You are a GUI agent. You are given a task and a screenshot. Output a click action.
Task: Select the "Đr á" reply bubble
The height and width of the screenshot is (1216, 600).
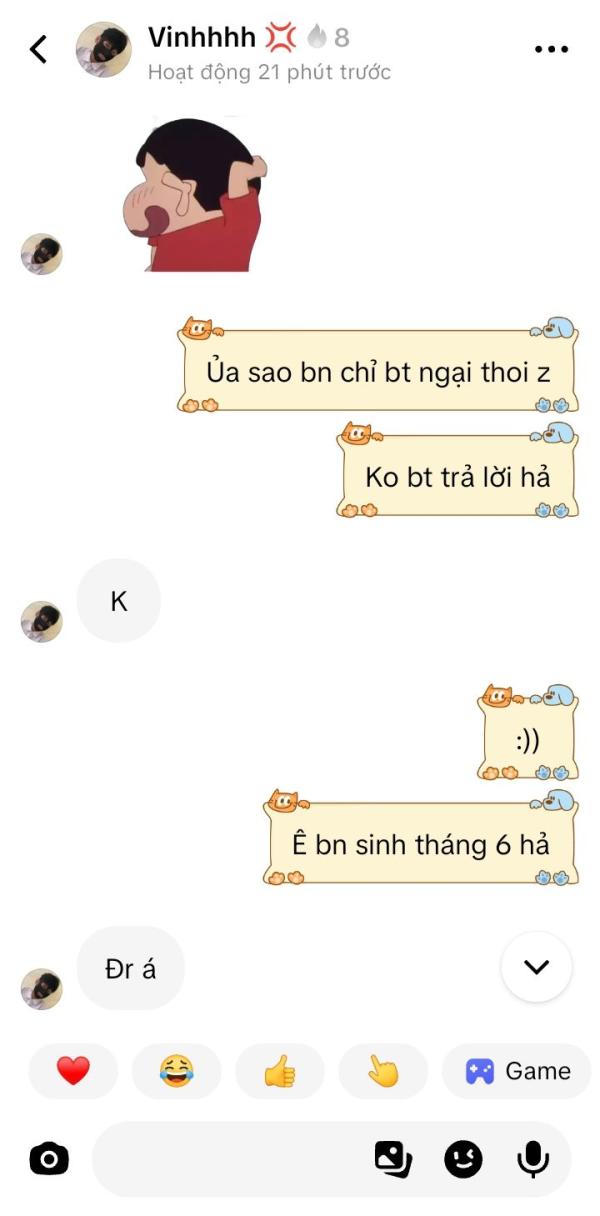coord(131,968)
